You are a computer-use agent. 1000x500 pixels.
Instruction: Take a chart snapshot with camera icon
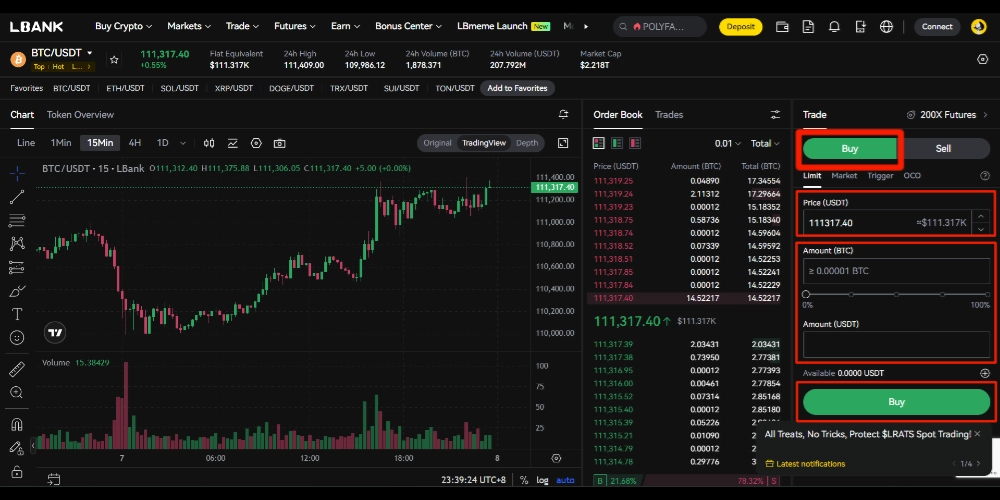pos(280,143)
